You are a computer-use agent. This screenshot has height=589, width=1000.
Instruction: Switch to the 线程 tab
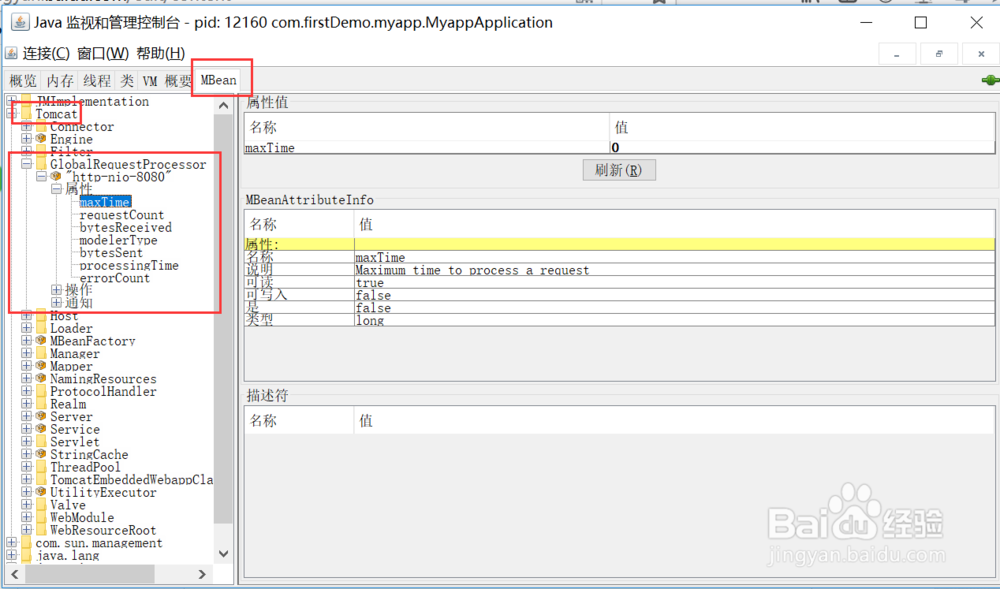pos(97,81)
